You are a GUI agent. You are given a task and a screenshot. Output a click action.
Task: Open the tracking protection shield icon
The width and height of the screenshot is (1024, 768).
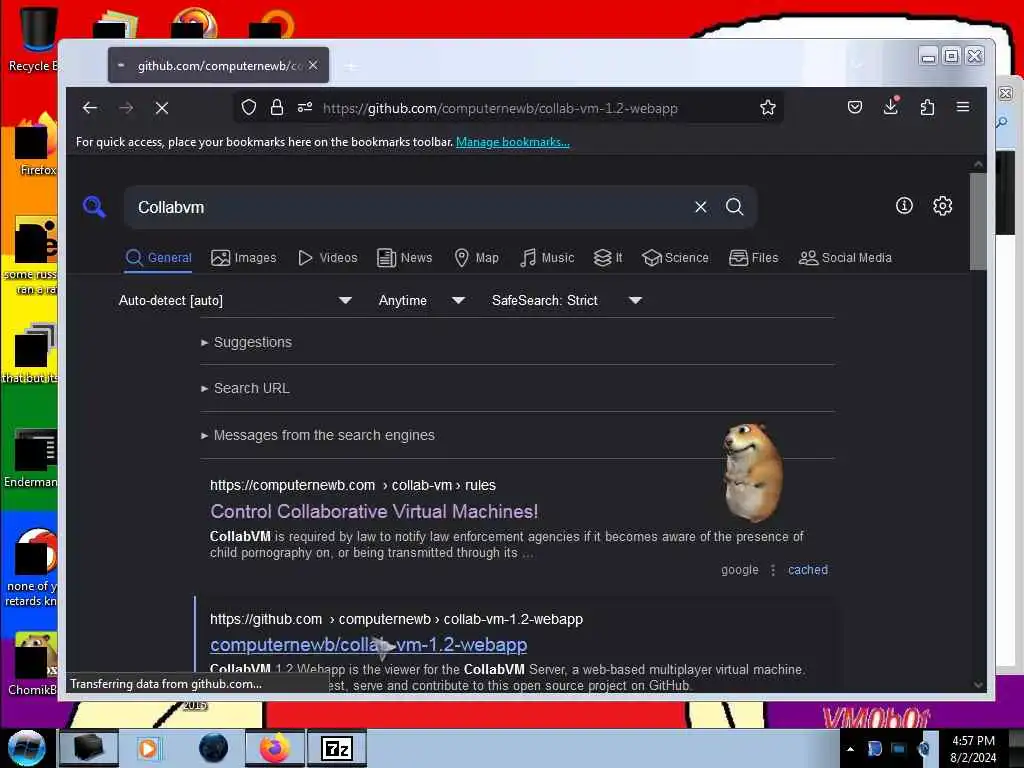click(249, 107)
